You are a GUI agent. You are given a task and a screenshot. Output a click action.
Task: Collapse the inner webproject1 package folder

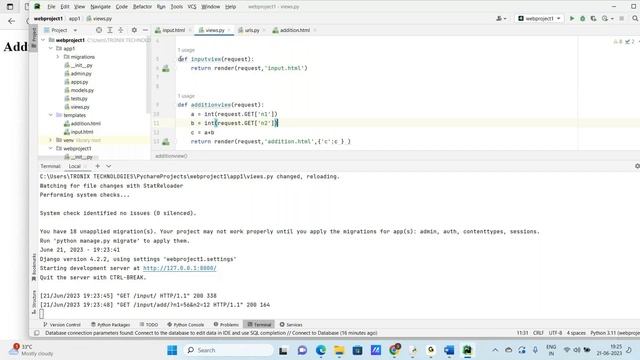[x=51, y=149]
